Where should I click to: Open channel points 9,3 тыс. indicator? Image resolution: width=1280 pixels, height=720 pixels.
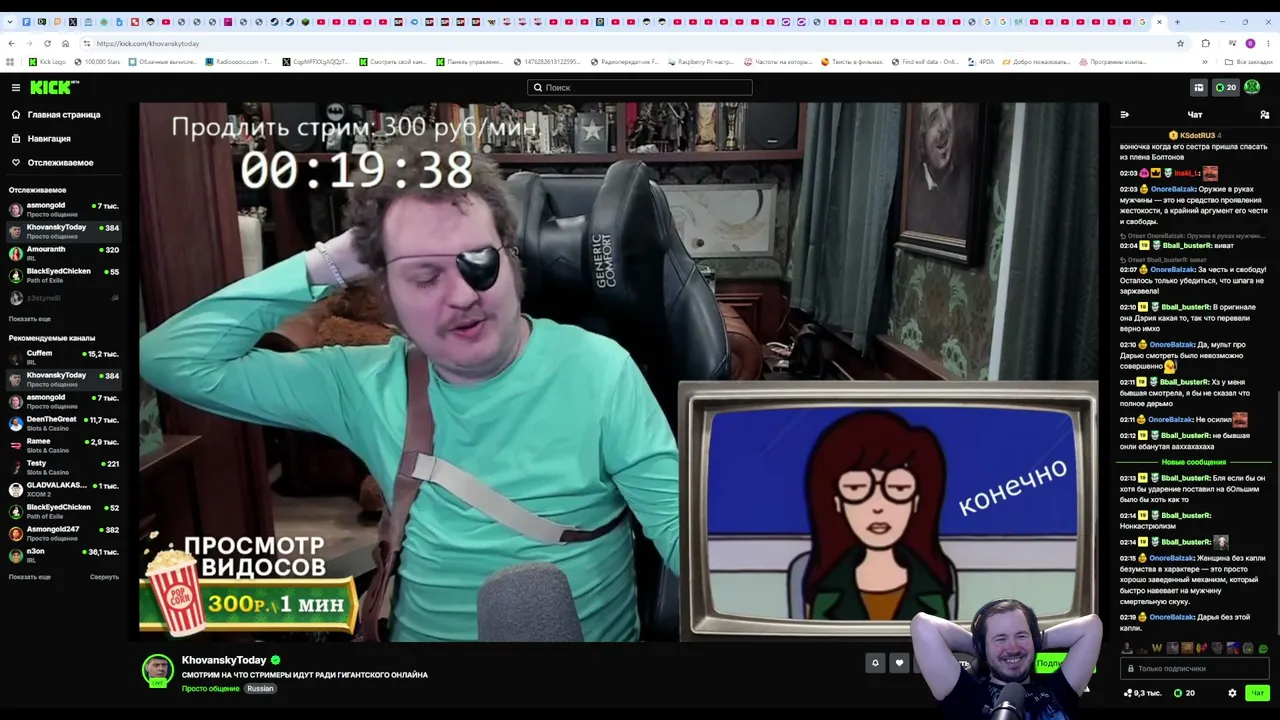[1142, 693]
